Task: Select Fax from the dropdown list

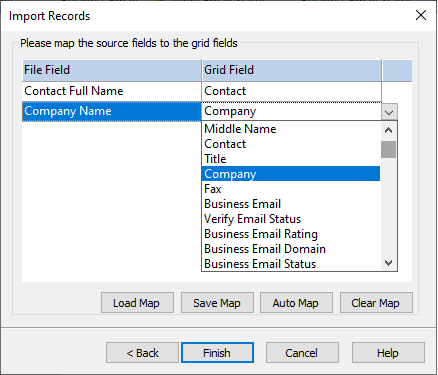Action: 291,189
